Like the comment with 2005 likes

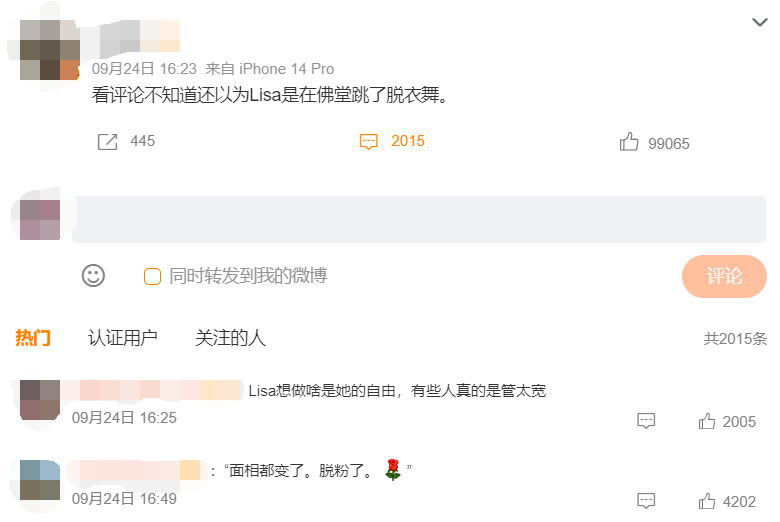[708, 421]
